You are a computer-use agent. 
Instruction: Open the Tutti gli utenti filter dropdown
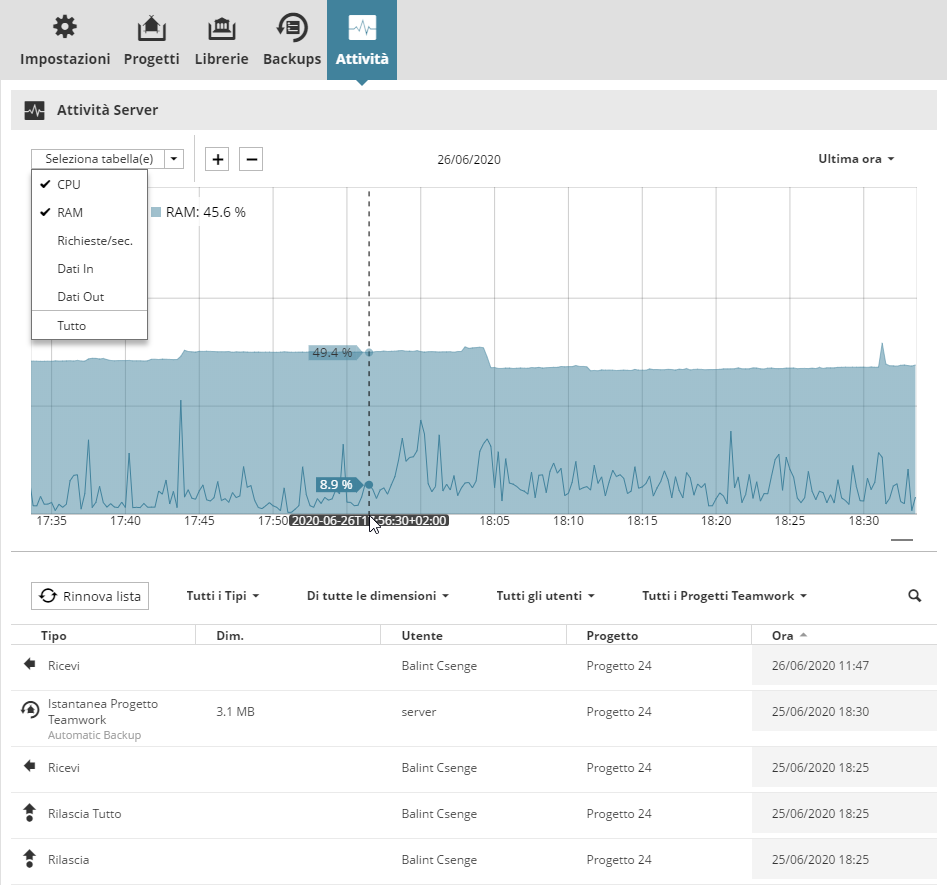click(545, 596)
